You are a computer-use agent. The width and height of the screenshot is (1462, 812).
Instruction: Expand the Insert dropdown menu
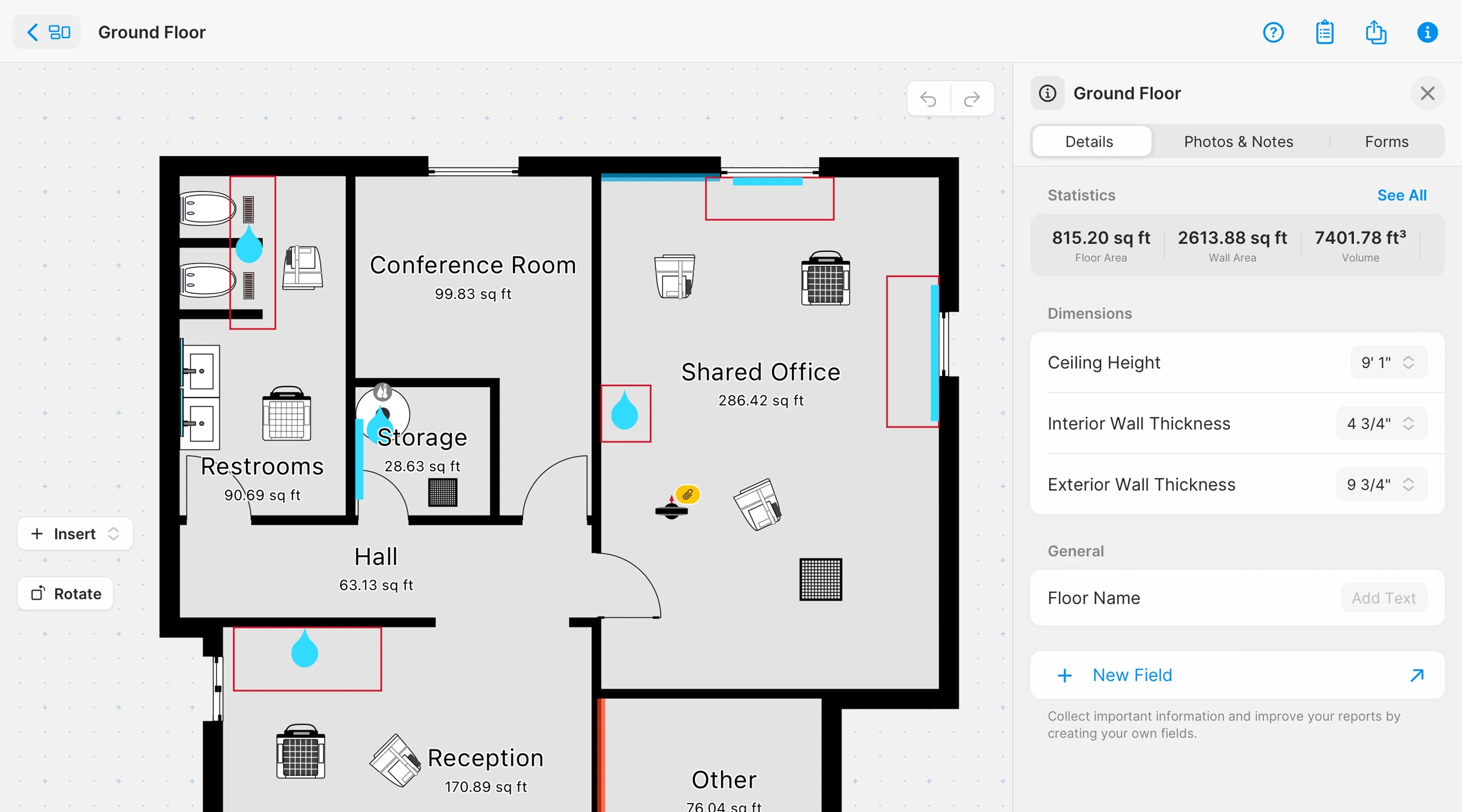[75, 533]
